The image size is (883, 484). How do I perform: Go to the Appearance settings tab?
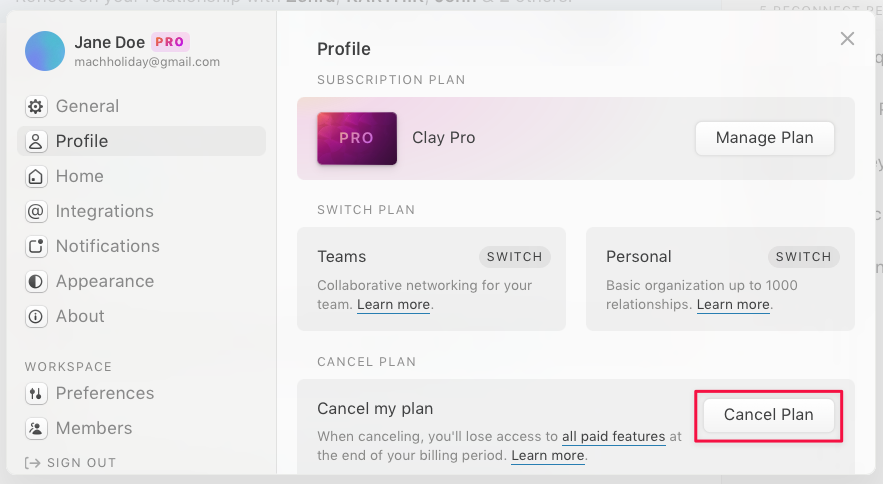pyautogui.click(x=103, y=282)
